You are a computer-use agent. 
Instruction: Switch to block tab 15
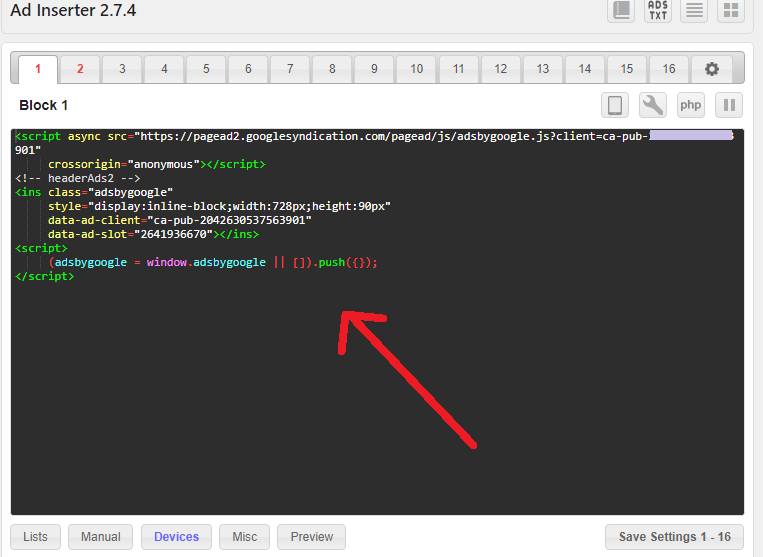click(x=627, y=69)
